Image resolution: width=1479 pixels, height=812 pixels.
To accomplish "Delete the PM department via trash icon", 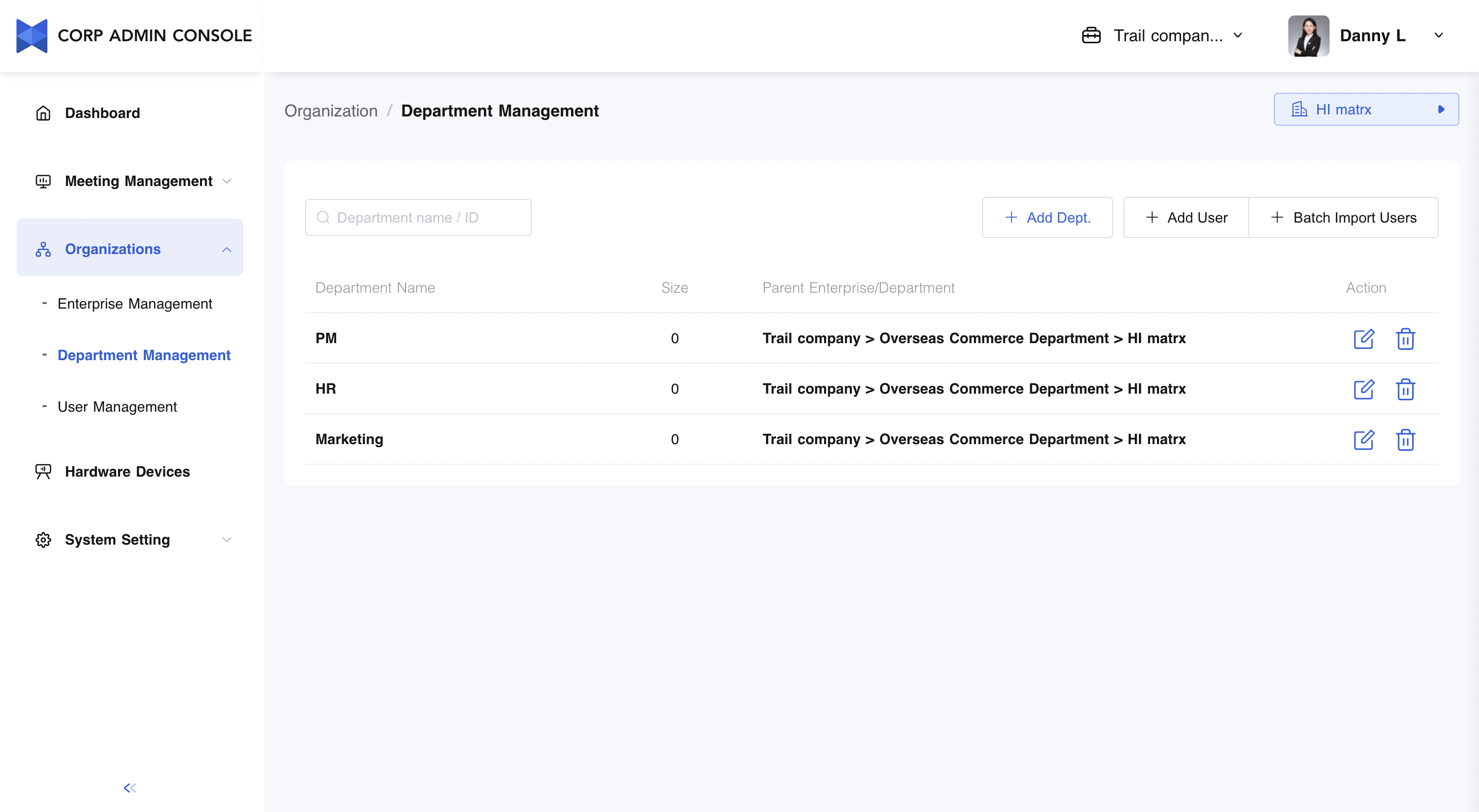I will (x=1405, y=339).
